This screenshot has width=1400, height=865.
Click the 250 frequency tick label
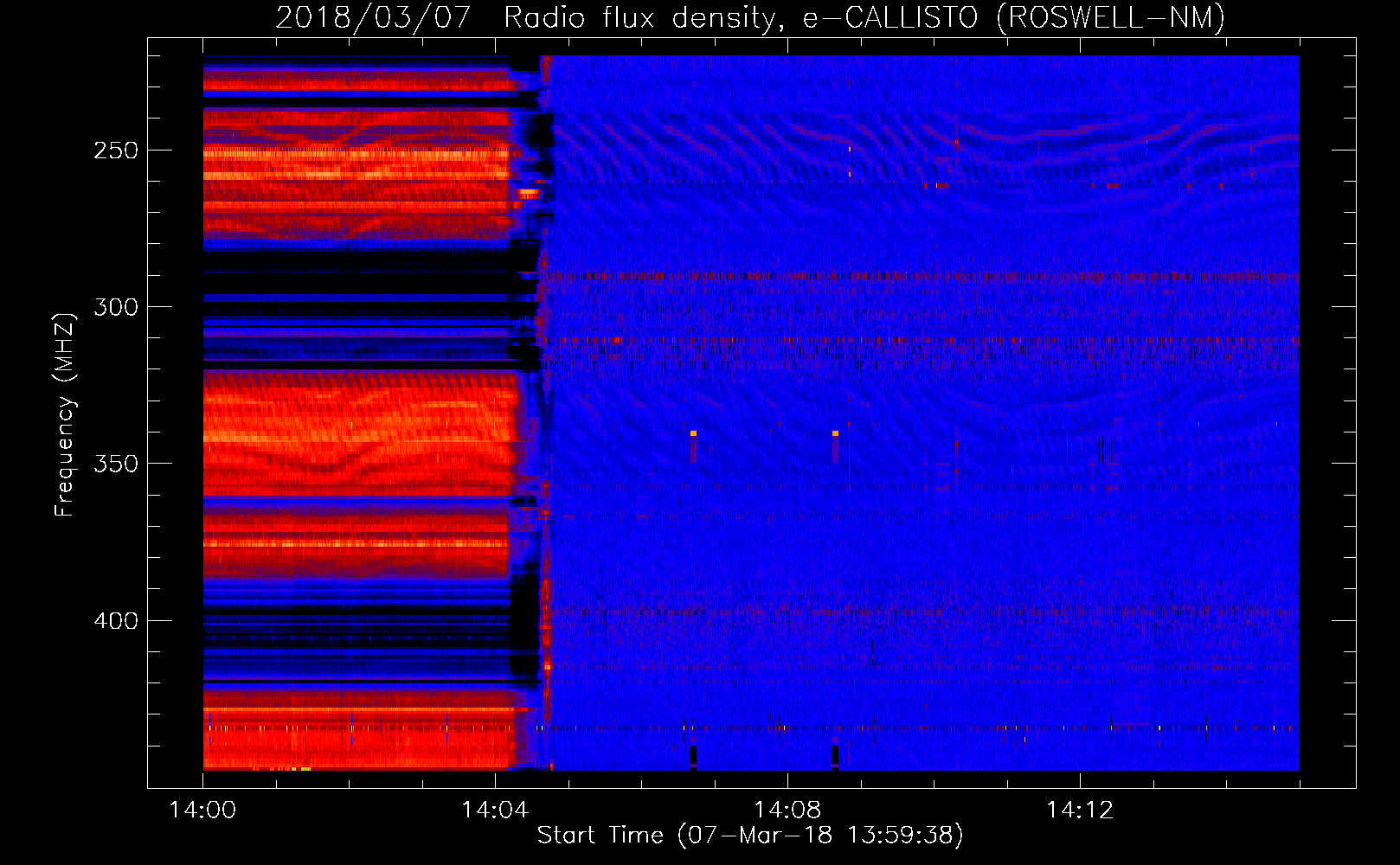click(x=116, y=151)
